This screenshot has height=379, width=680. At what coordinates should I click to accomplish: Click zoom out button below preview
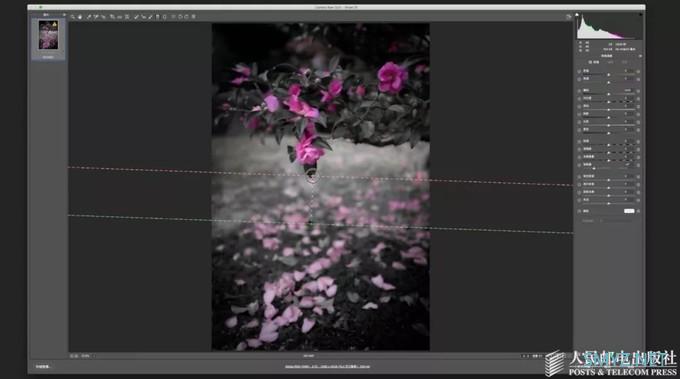click(x=72, y=356)
